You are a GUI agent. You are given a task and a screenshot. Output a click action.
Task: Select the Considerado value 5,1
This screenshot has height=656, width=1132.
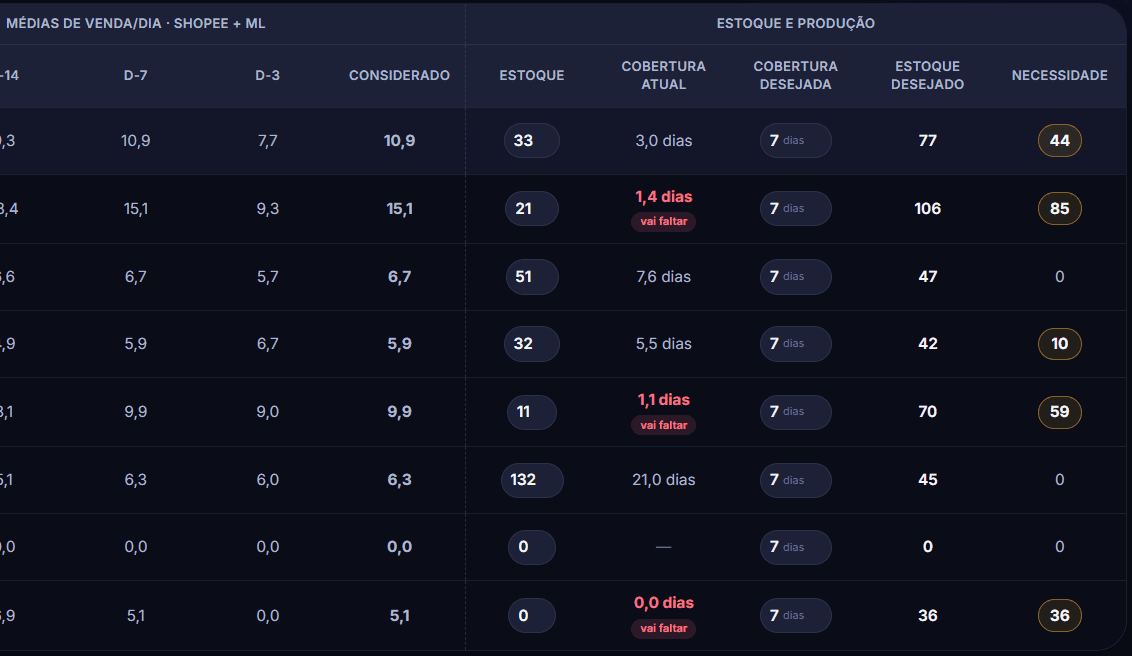click(x=399, y=616)
